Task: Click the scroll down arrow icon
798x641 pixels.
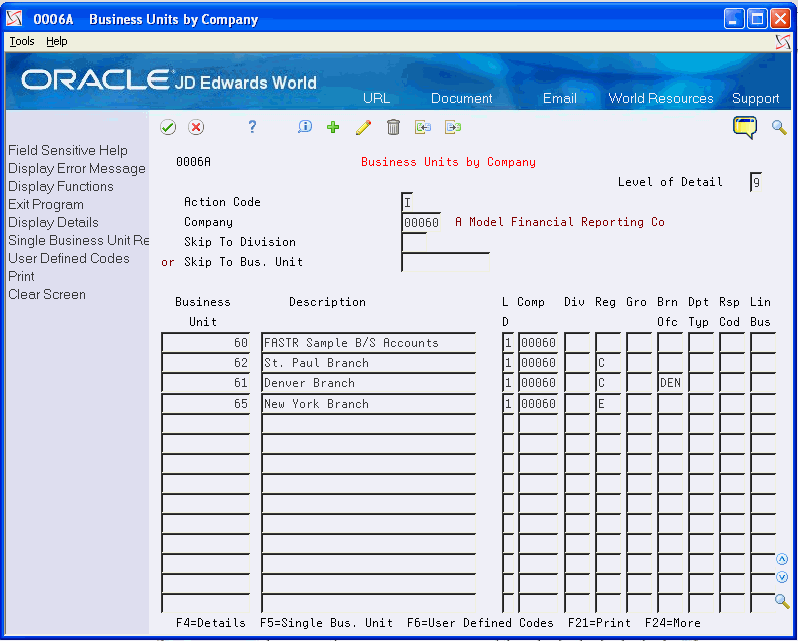Action: coord(782,577)
